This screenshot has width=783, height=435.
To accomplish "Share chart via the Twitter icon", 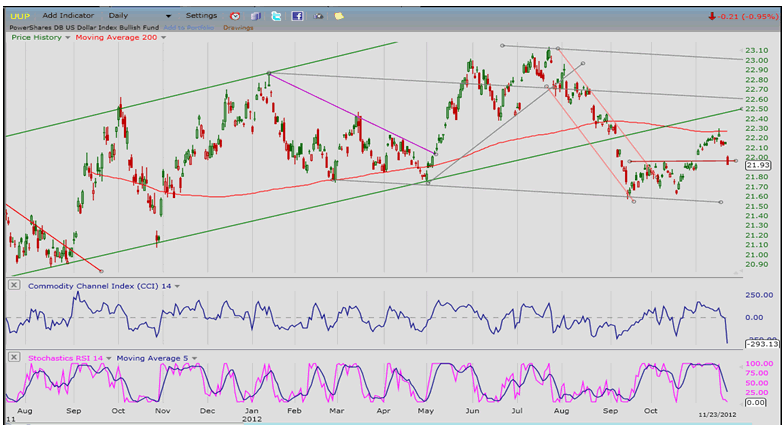I will (276, 16).
